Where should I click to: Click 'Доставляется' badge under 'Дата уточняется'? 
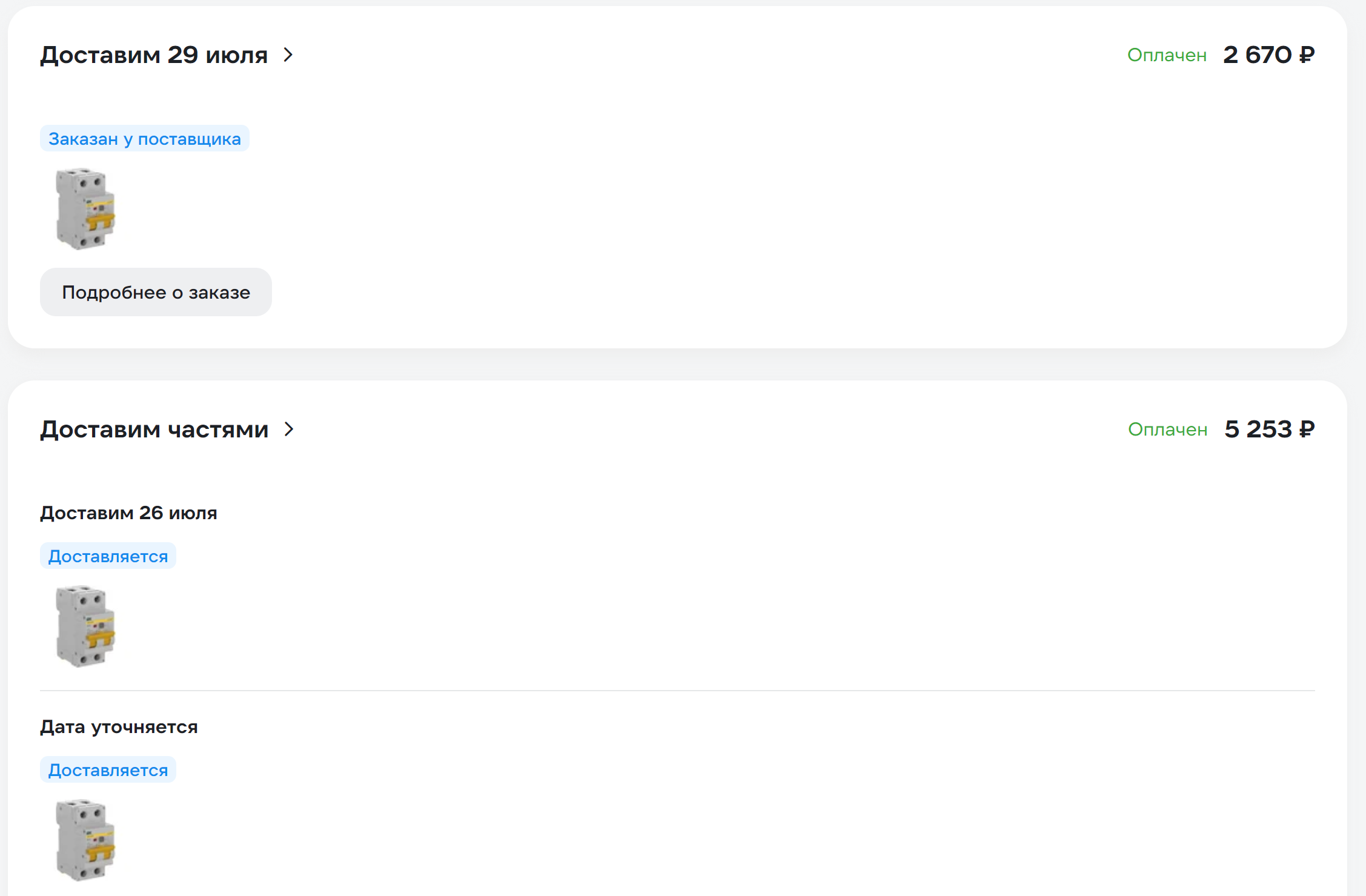pyautogui.click(x=108, y=770)
